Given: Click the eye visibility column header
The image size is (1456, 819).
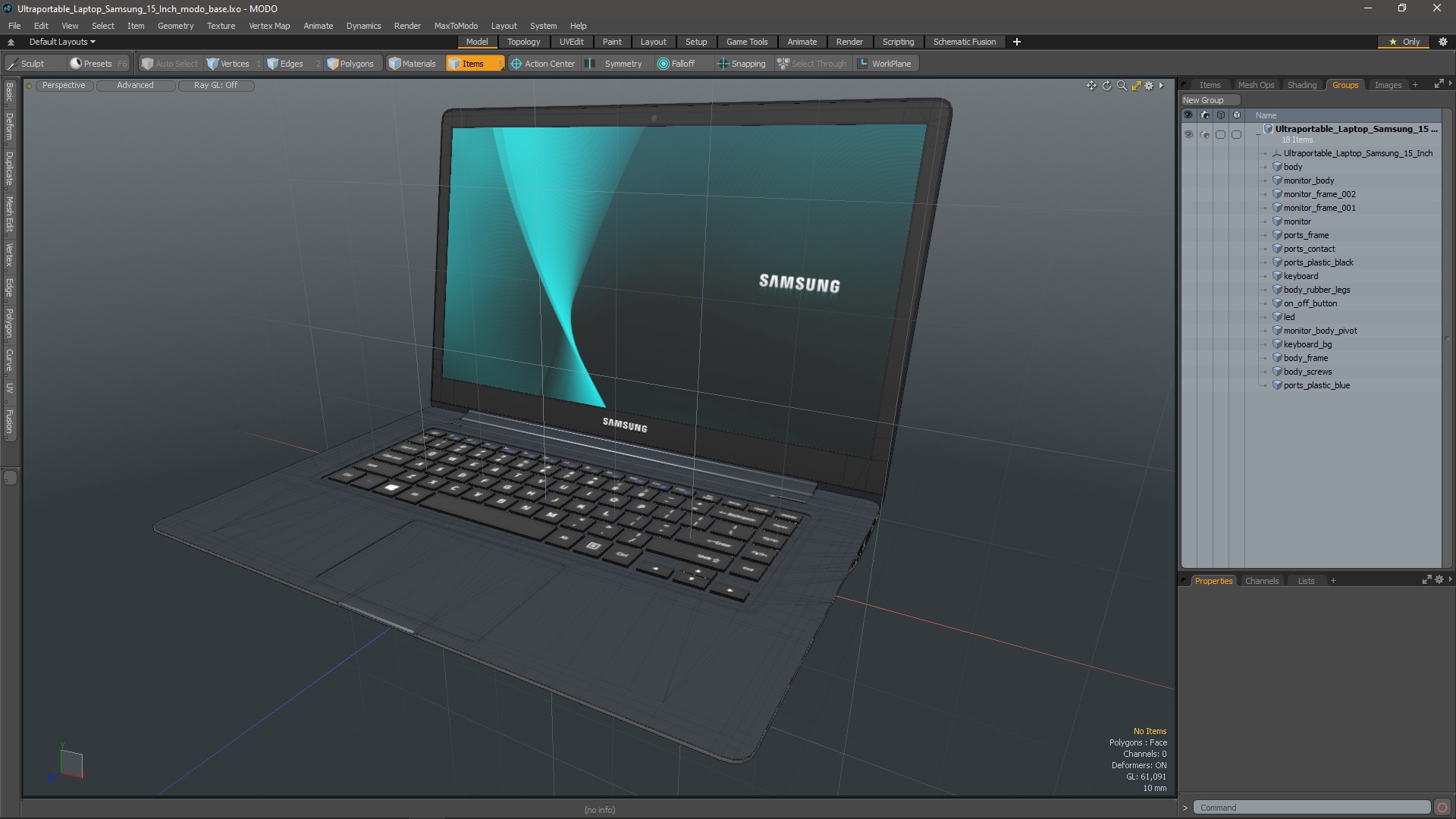Looking at the screenshot, I should click(1188, 115).
